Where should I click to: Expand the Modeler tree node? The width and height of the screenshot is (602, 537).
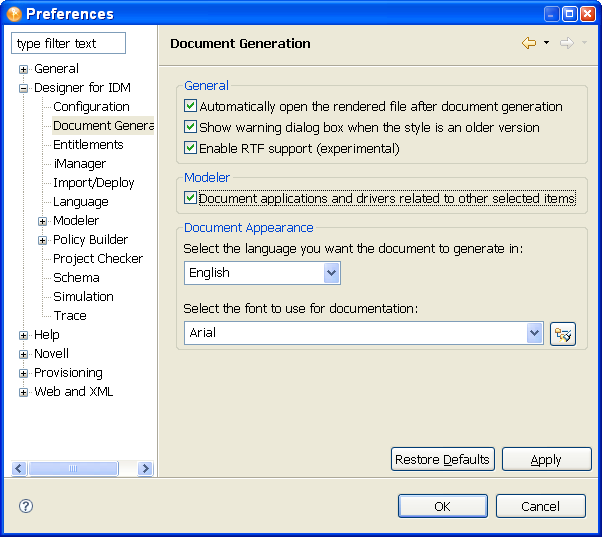click(x=43, y=221)
